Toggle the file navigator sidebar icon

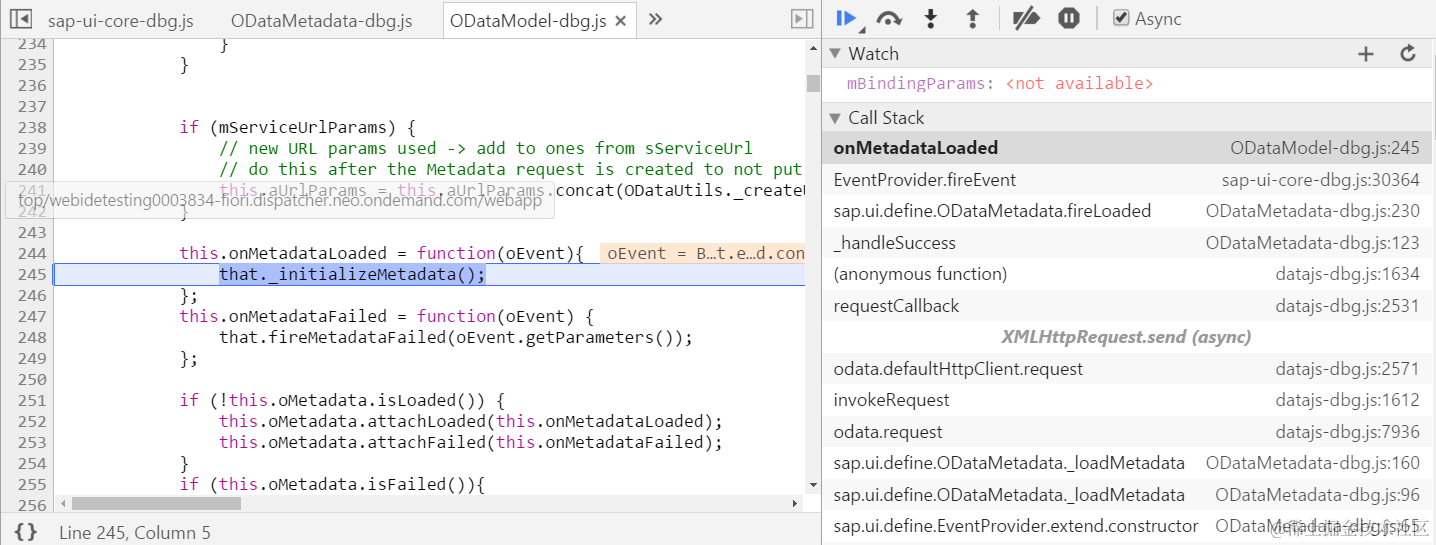tap(21, 19)
